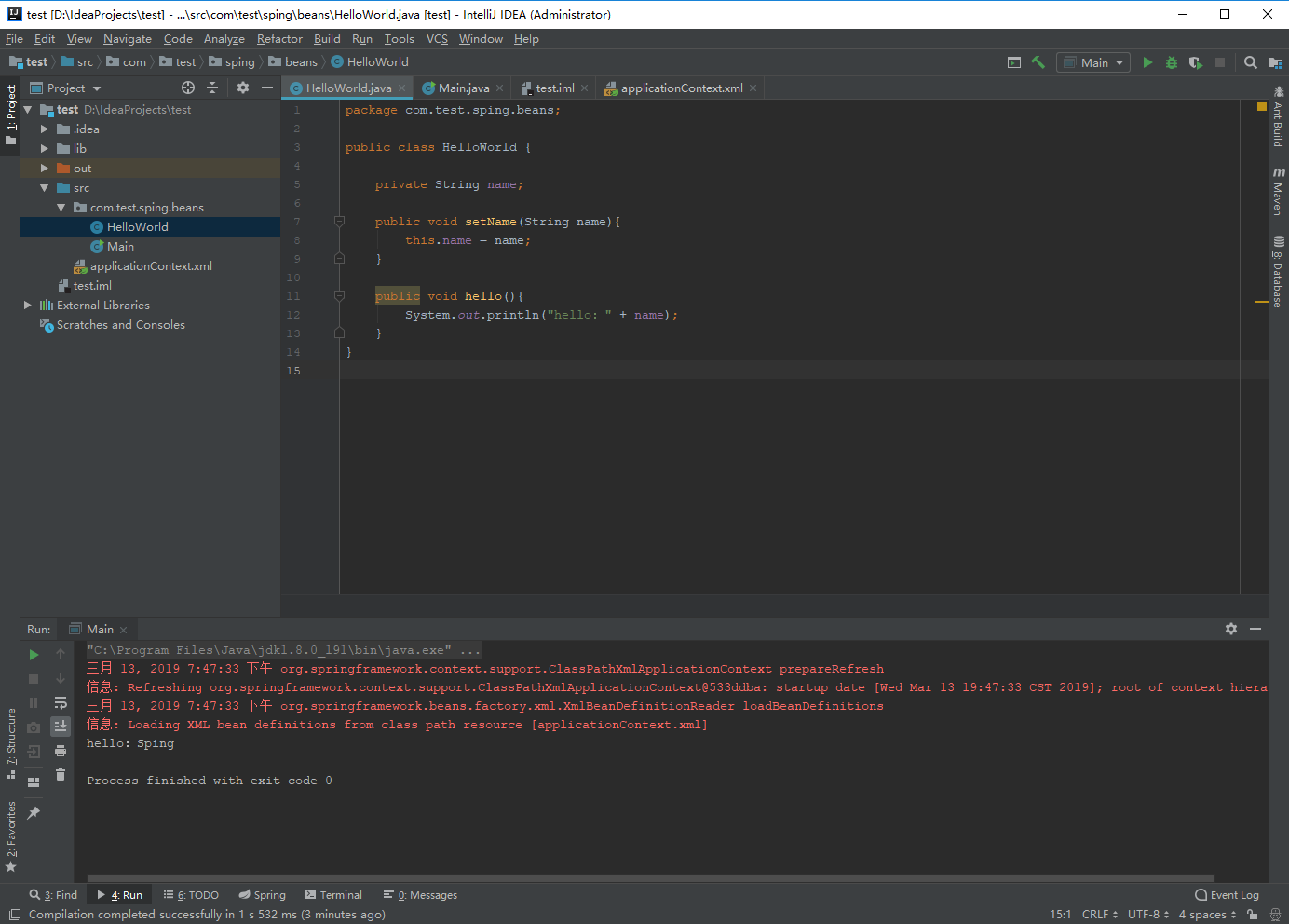Switch to applicationContext.xml editor tab
This screenshot has height=924, width=1289.
coord(682,88)
